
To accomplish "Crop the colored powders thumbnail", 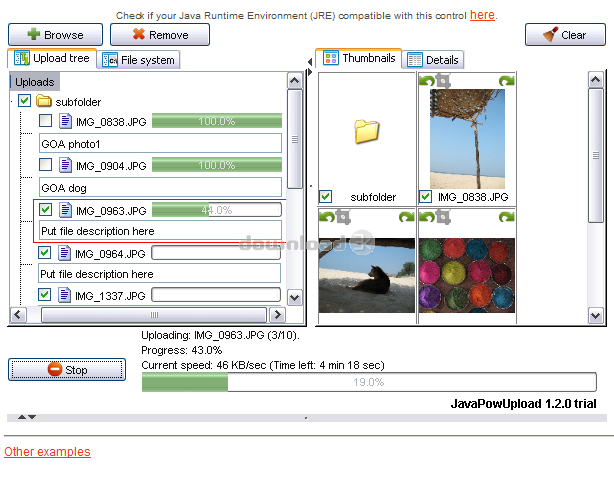I will coord(441,216).
